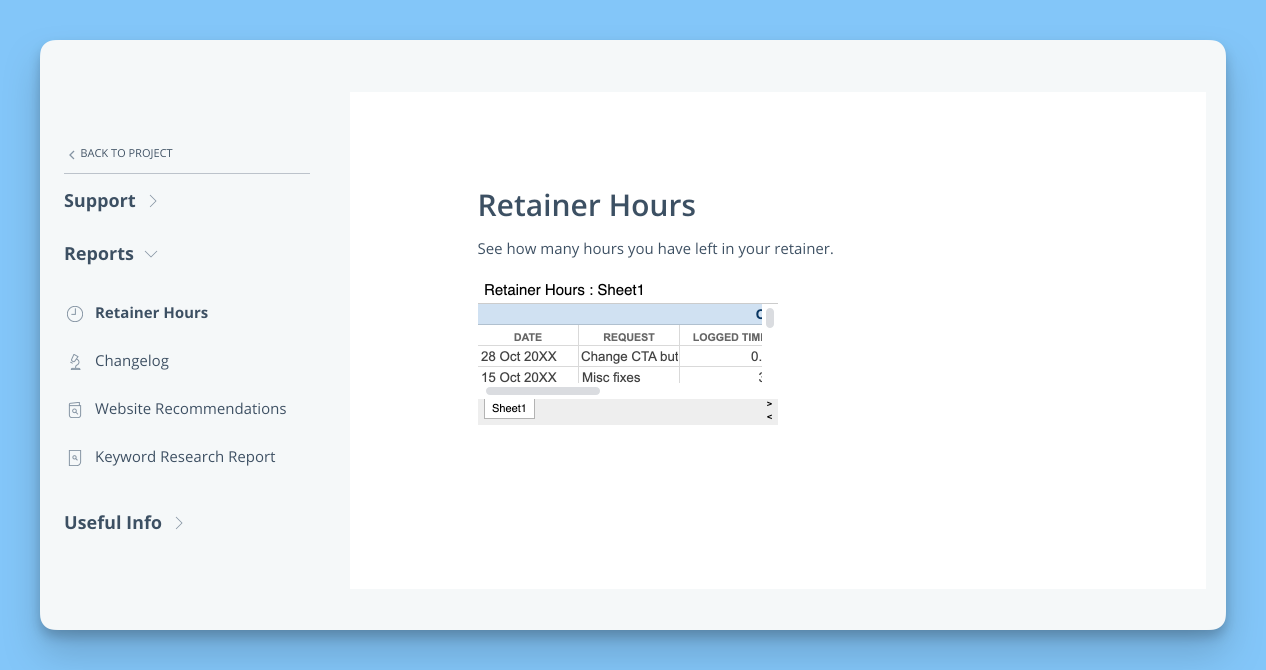Click the Reports section heading

point(98,254)
